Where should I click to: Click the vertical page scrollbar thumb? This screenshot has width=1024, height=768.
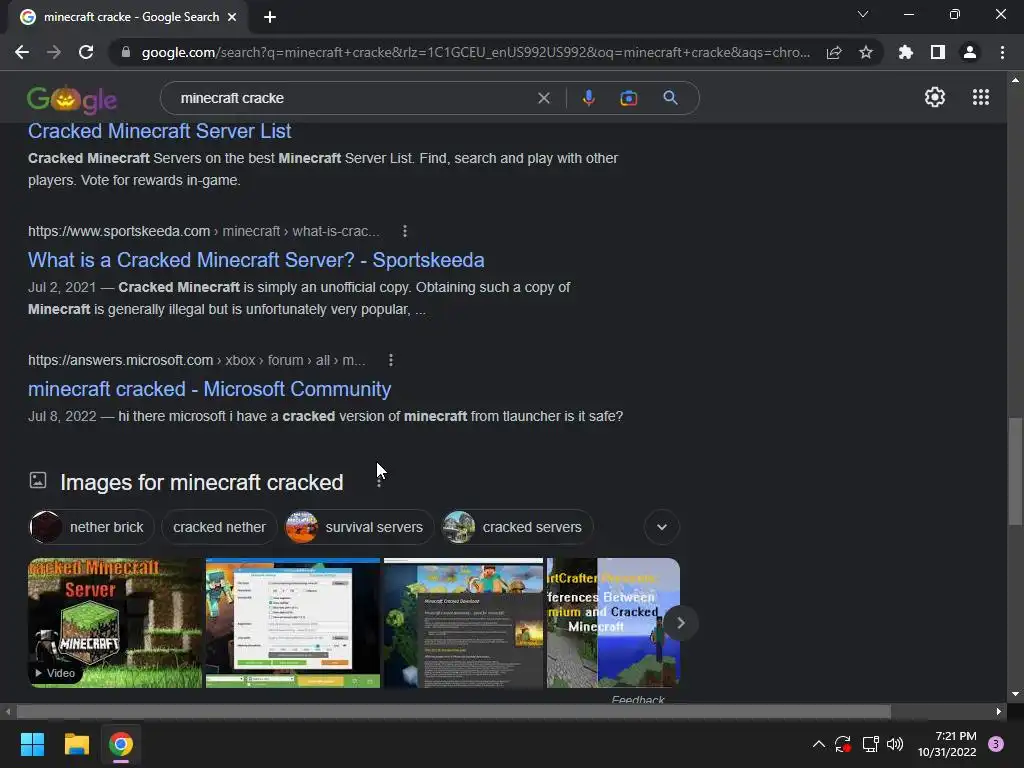1015,470
